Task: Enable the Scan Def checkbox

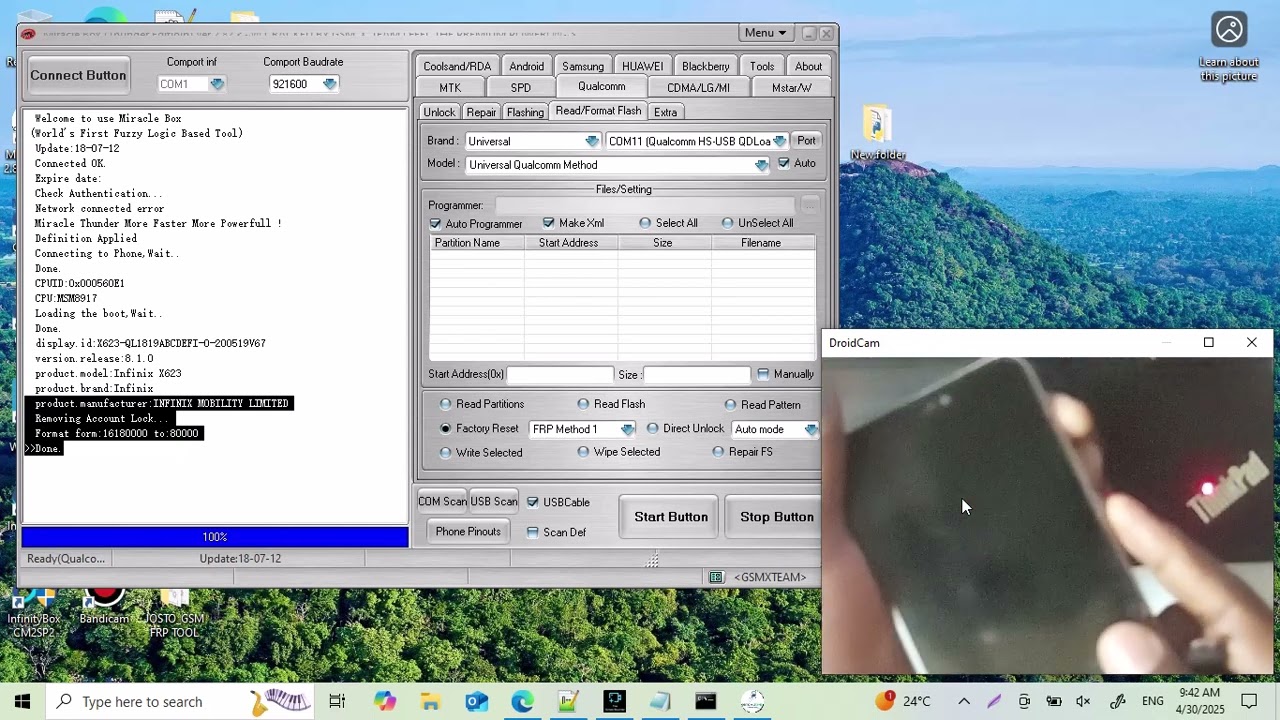Action: coord(533,532)
